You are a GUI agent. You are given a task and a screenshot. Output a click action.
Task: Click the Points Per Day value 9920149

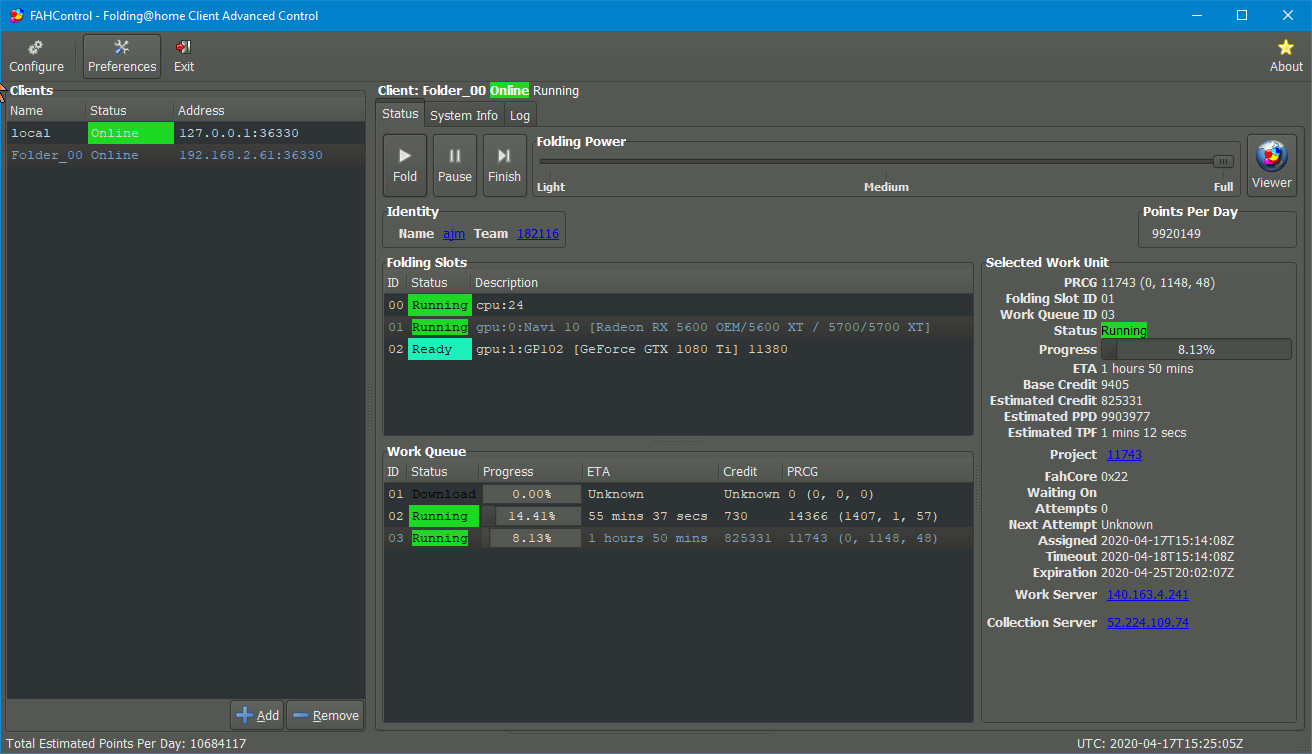pyautogui.click(x=1176, y=234)
